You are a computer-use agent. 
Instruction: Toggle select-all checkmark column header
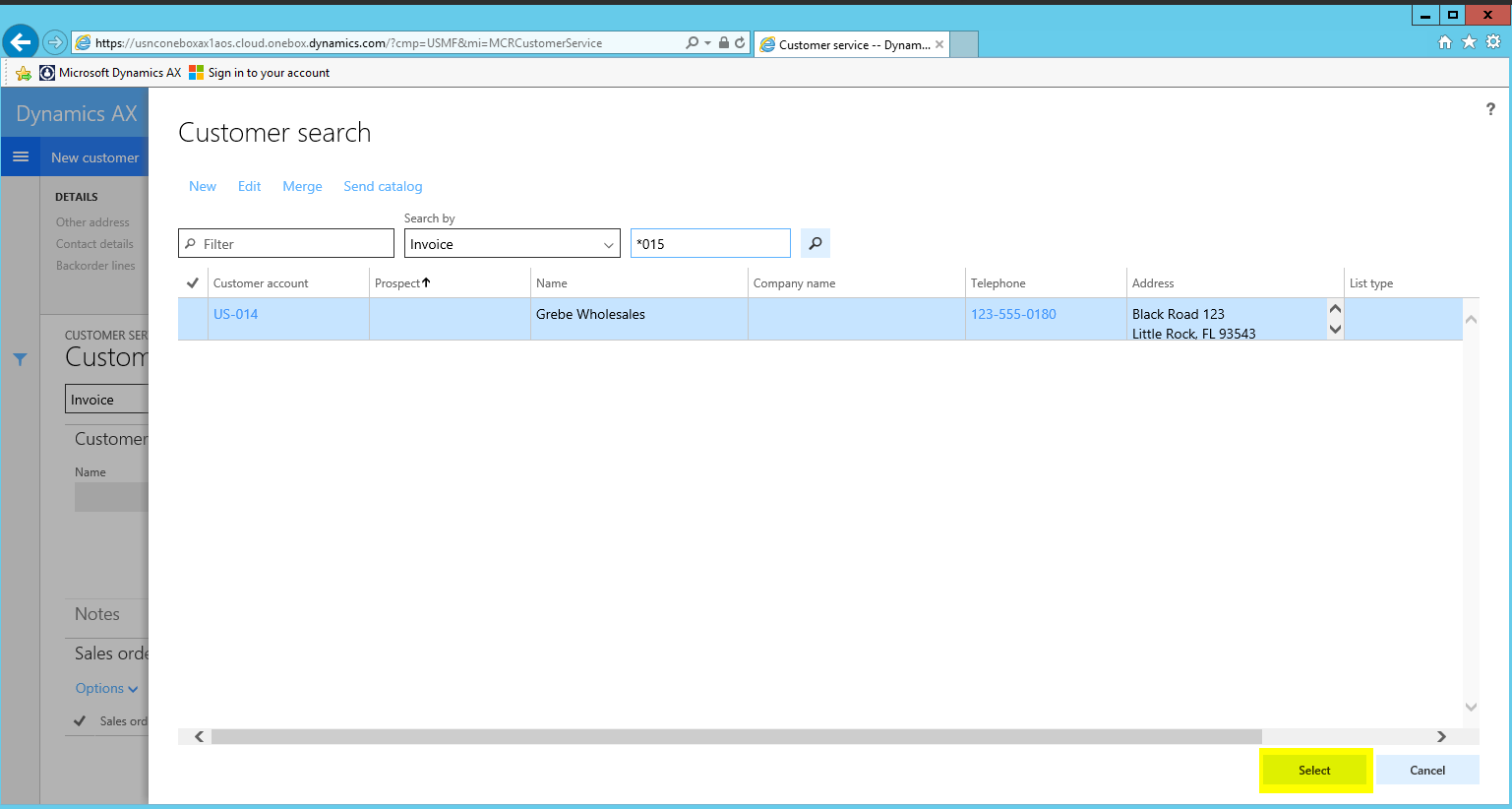[x=193, y=283]
